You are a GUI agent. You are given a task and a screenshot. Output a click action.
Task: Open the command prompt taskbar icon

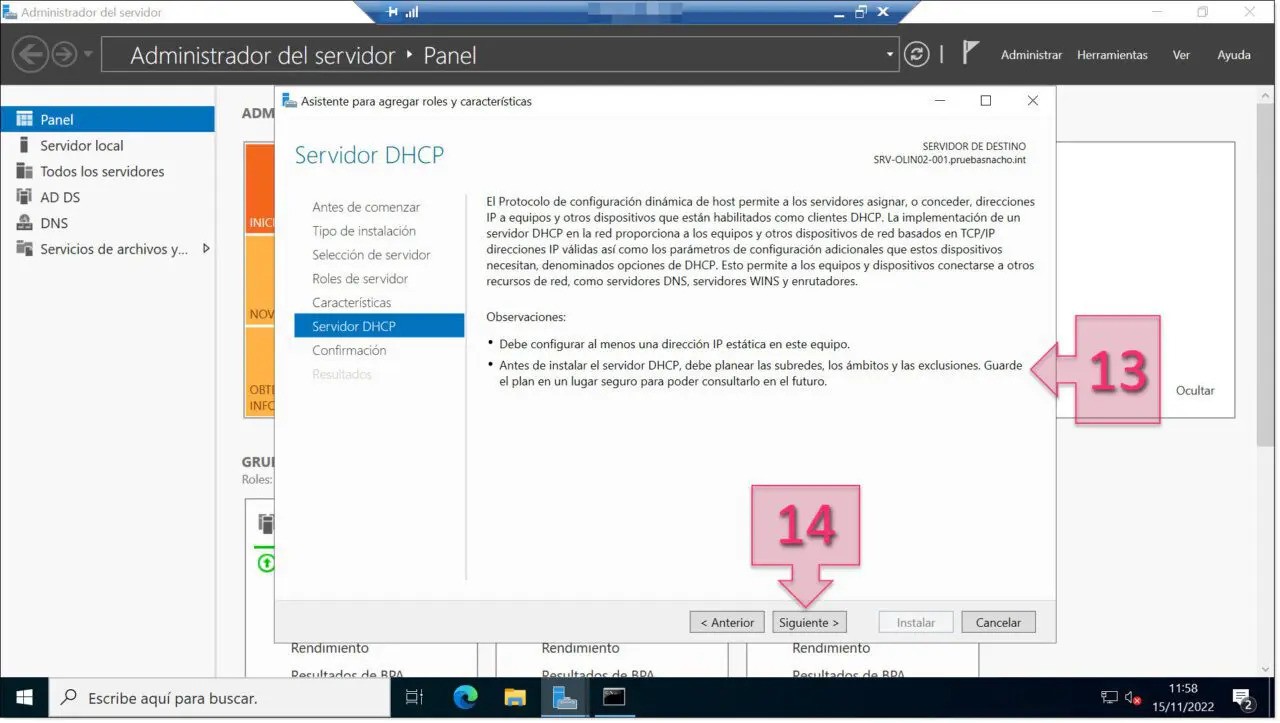[614, 697]
